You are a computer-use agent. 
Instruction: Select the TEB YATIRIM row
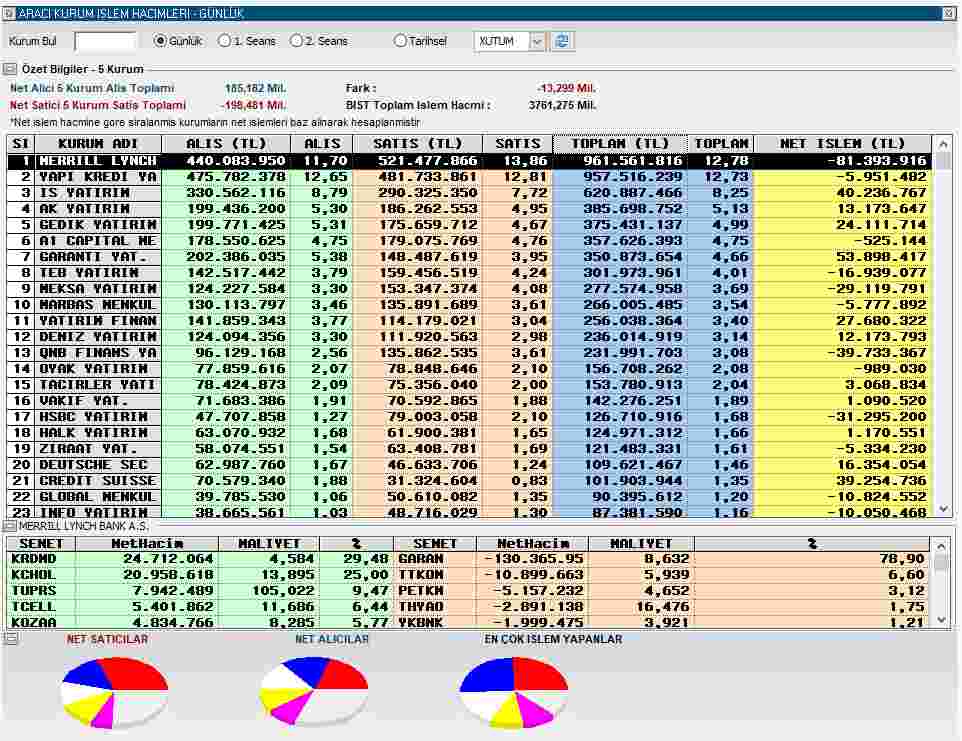(469, 272)
